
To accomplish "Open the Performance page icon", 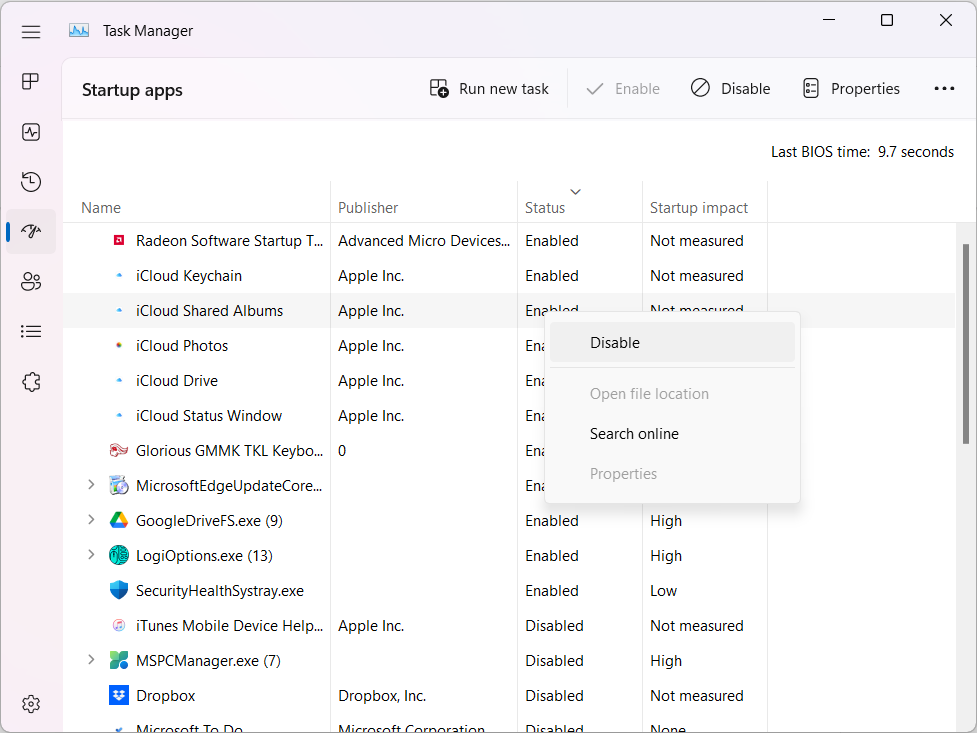I will click(31, 132).
